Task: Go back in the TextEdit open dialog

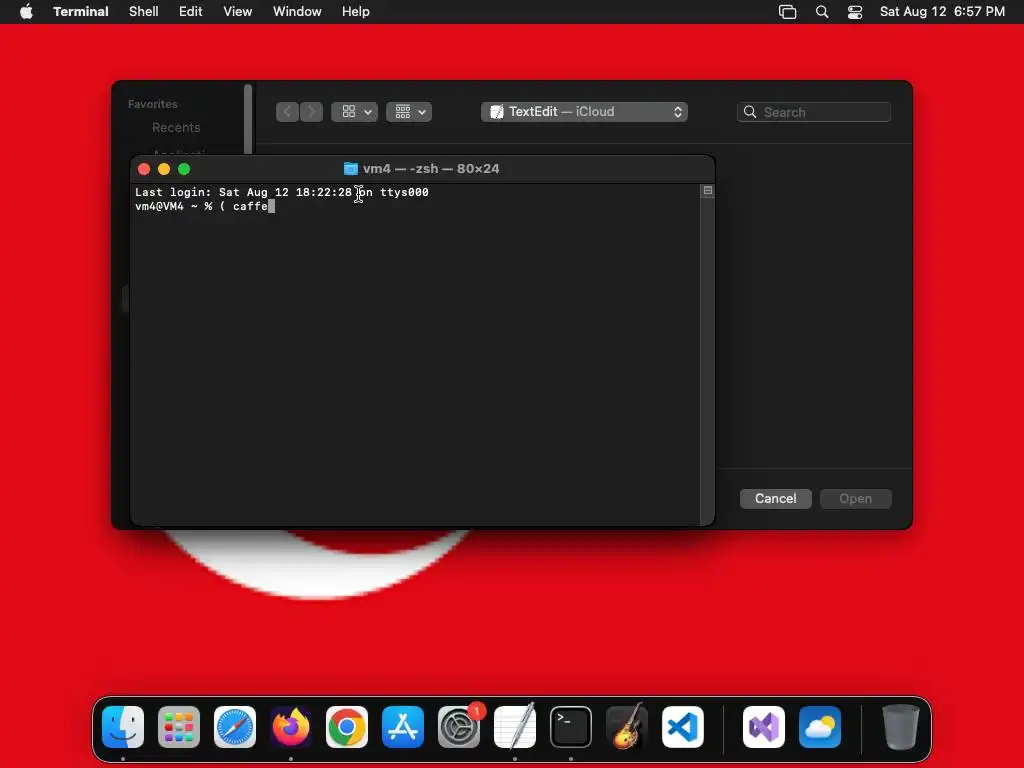Action: [287, 112]
